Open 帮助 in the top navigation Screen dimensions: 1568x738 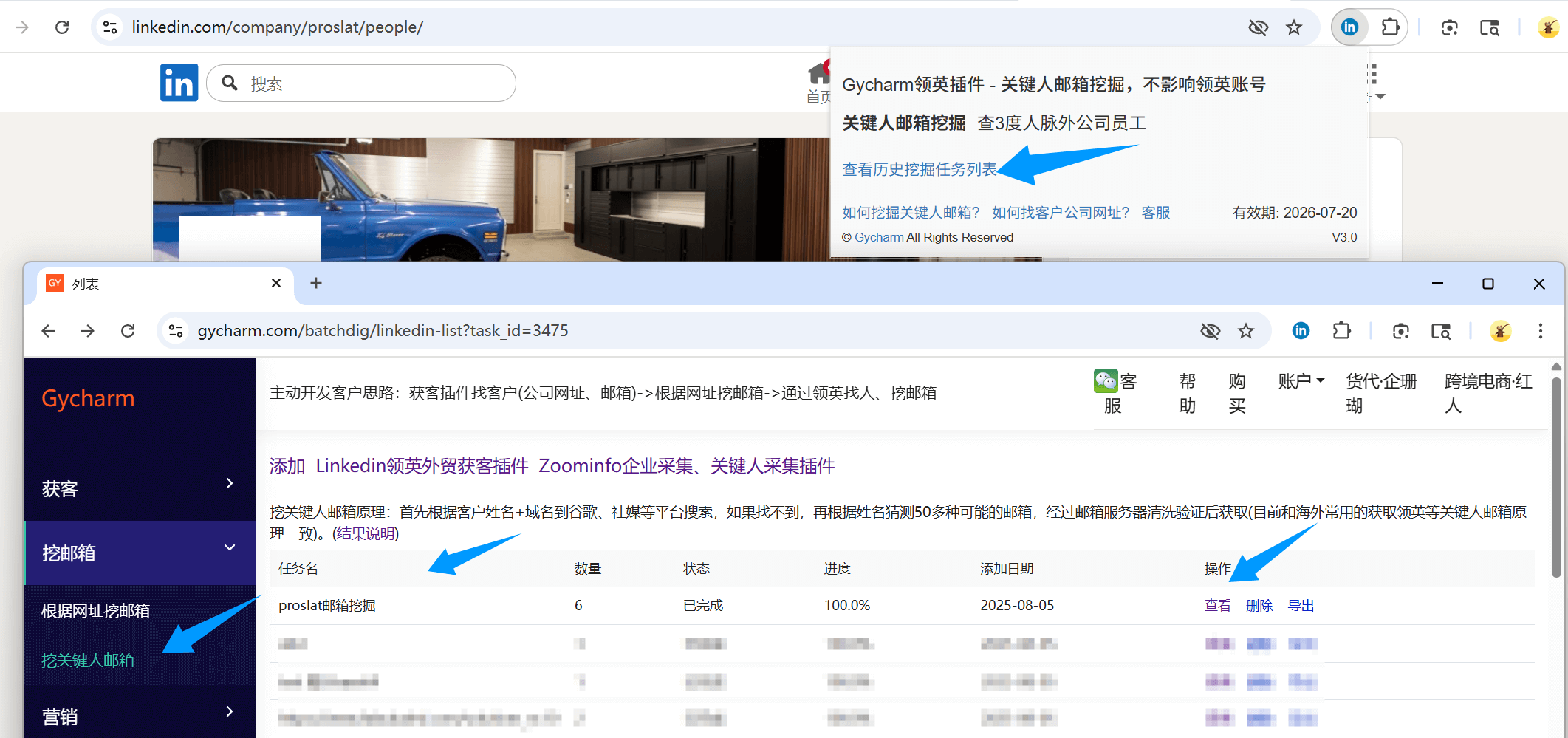(x=1187, y=393)
